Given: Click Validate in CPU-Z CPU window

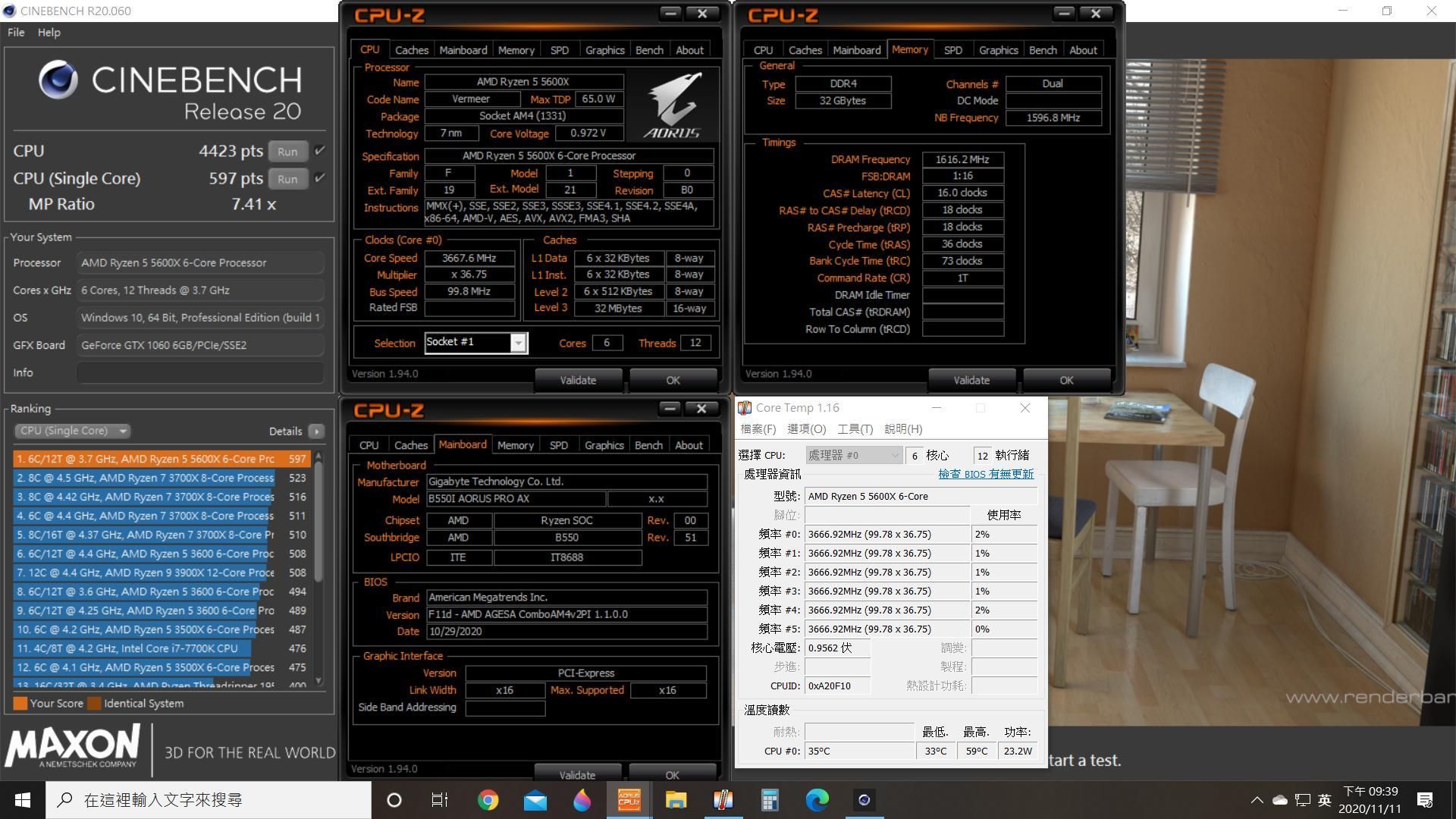Looking at the screenshot, I should pyautogui.click(x=578, y=380).
